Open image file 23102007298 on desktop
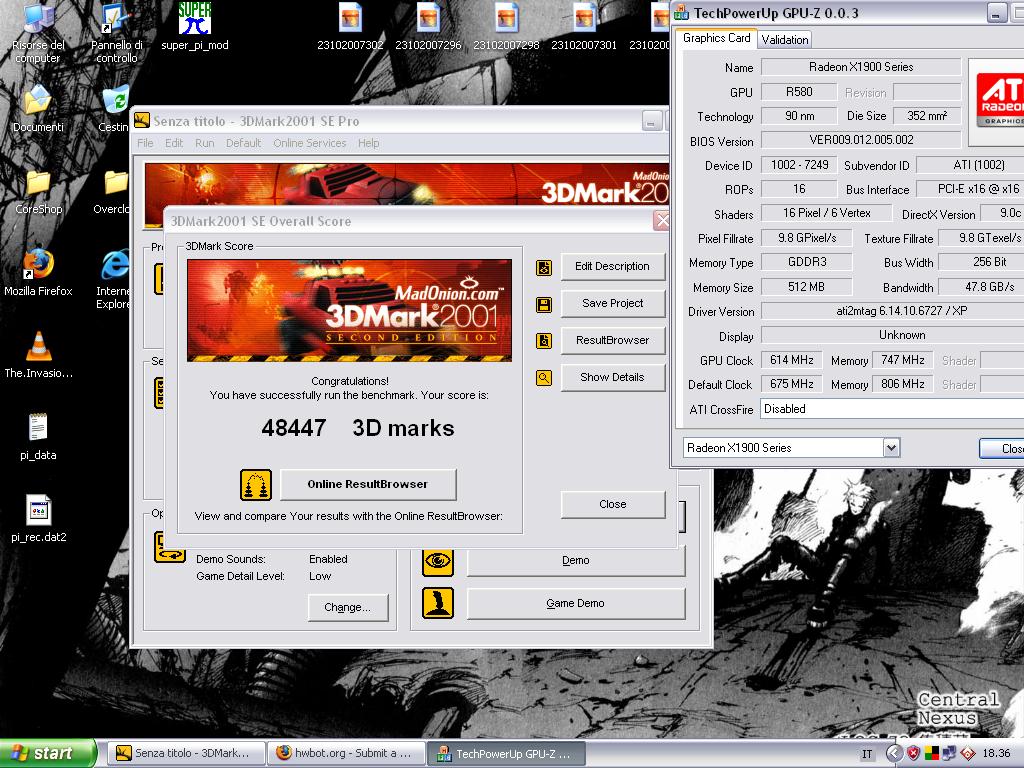 pos(506,26)
